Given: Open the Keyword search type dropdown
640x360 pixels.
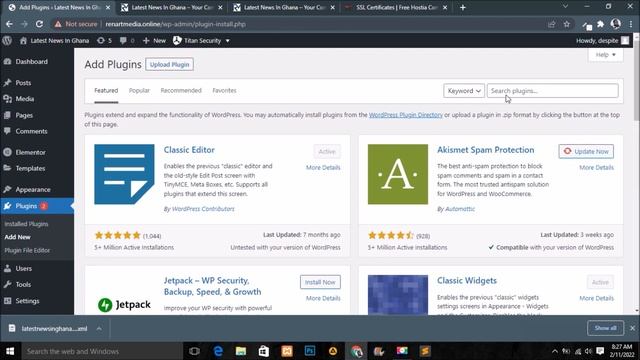Looking at the screenshot, I should [x=464, y=91].
